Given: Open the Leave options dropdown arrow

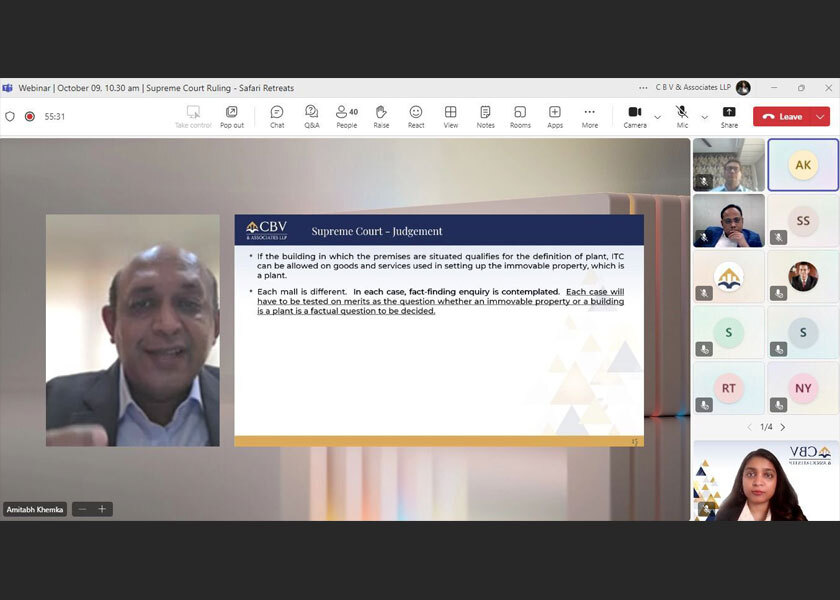Looking at the screenshot, I should tap(820, 117).
